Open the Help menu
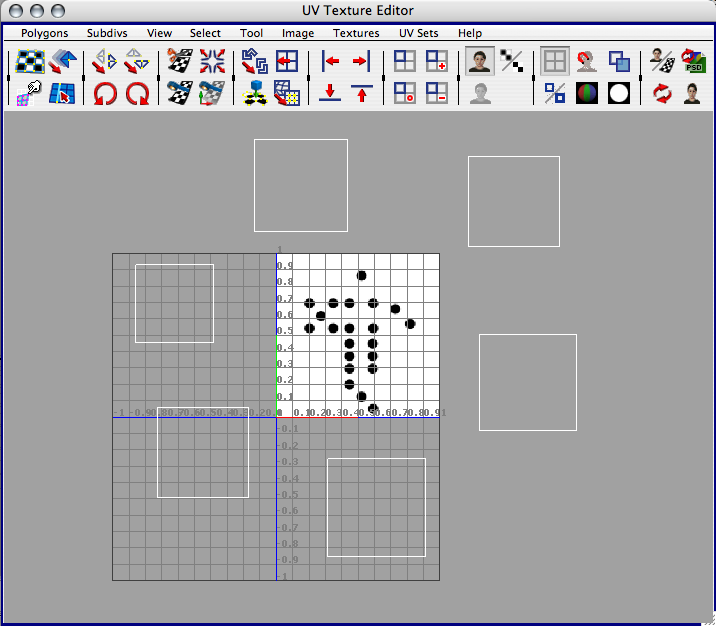The height and width of the screenshot is (626, 716). 469,33
